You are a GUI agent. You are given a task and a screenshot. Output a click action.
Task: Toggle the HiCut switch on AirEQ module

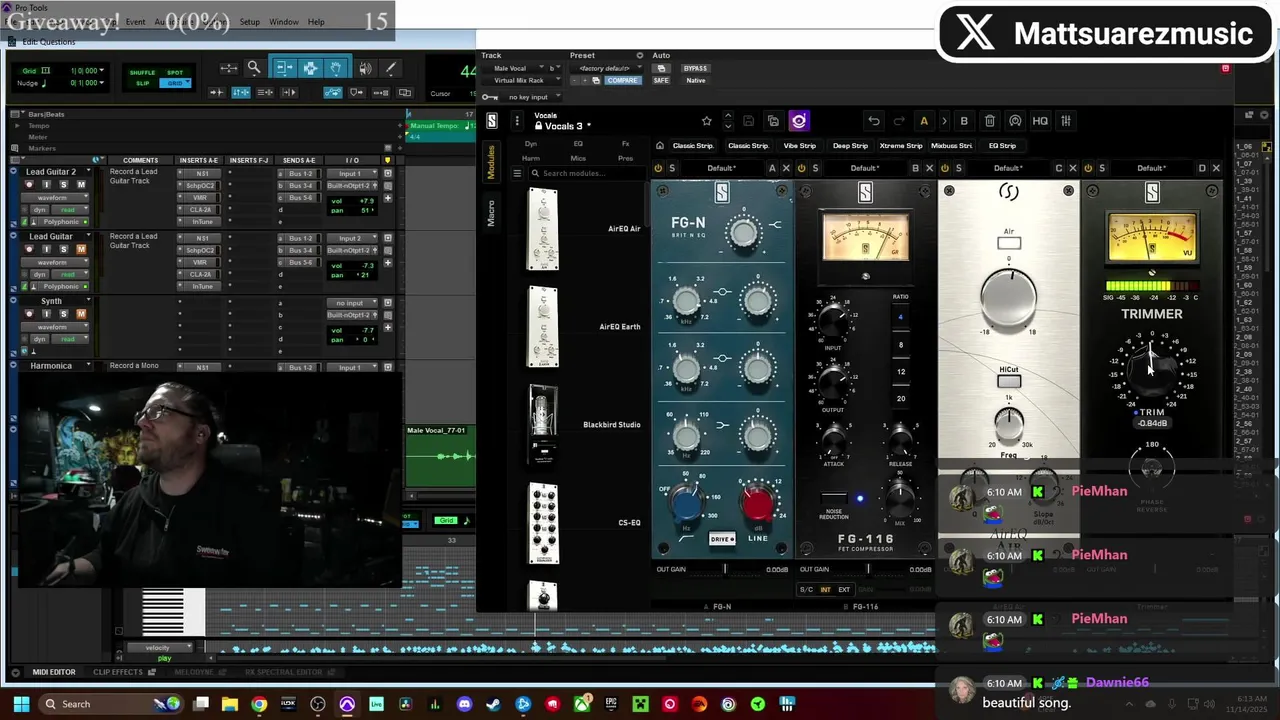coord(1009,381)
